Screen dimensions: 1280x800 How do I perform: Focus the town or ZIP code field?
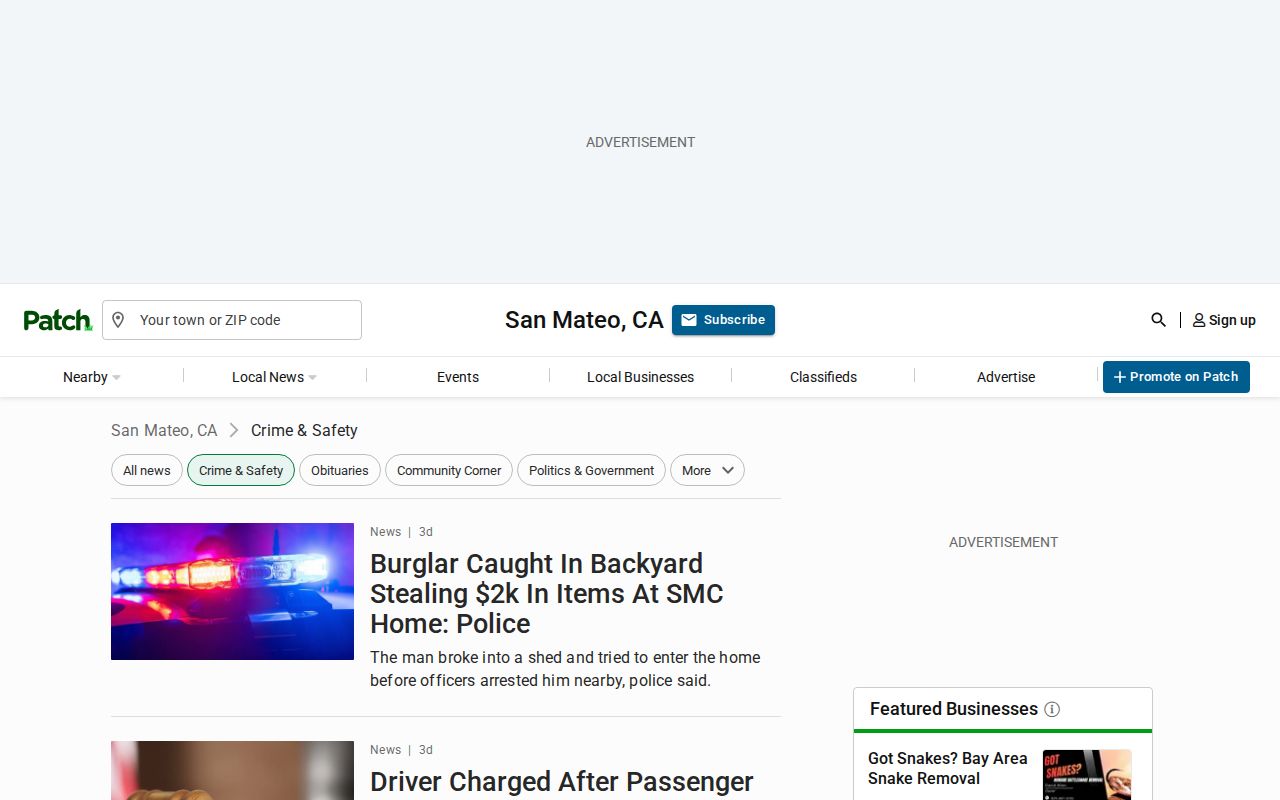pos(232,320)
